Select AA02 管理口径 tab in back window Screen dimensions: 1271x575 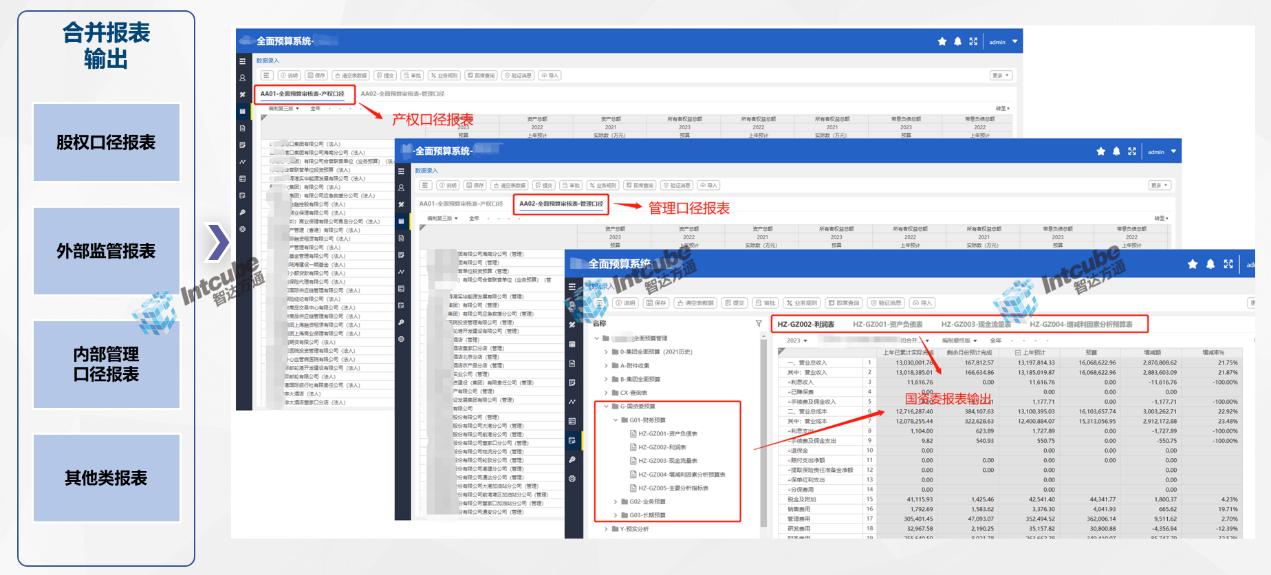point(403,94)
